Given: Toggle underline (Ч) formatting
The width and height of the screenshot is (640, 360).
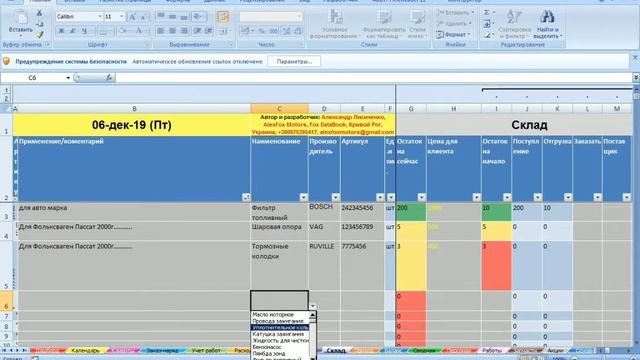Looking at the screenshot, I should [x=84, y=31].
